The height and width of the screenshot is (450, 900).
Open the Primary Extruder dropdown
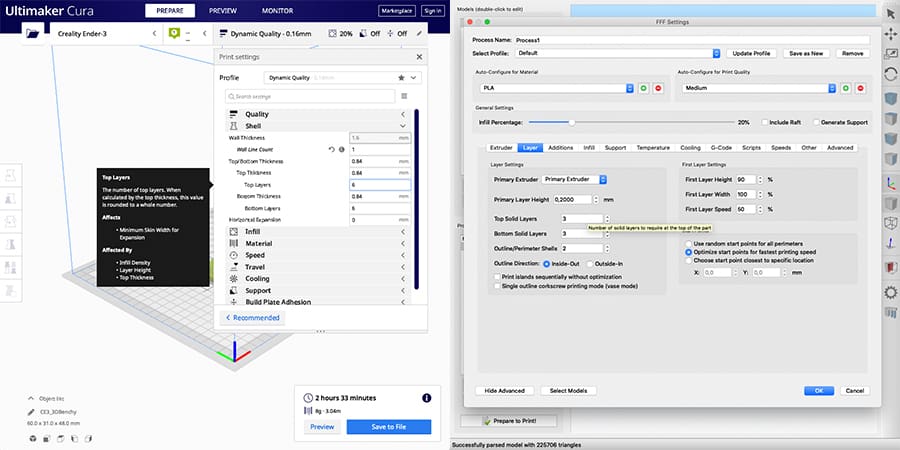click(575, 180)
